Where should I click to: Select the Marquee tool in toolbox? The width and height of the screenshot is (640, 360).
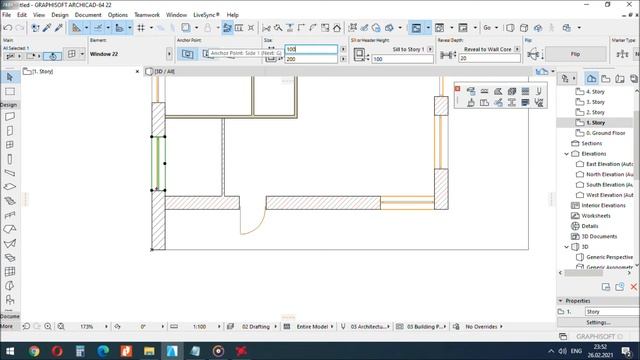[x=10, y=91]
